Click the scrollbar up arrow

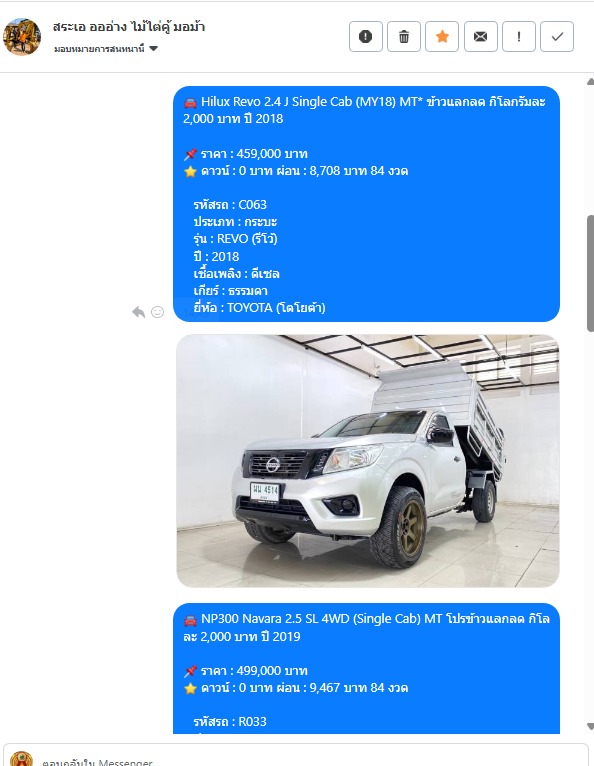click(x=590, y=82)
